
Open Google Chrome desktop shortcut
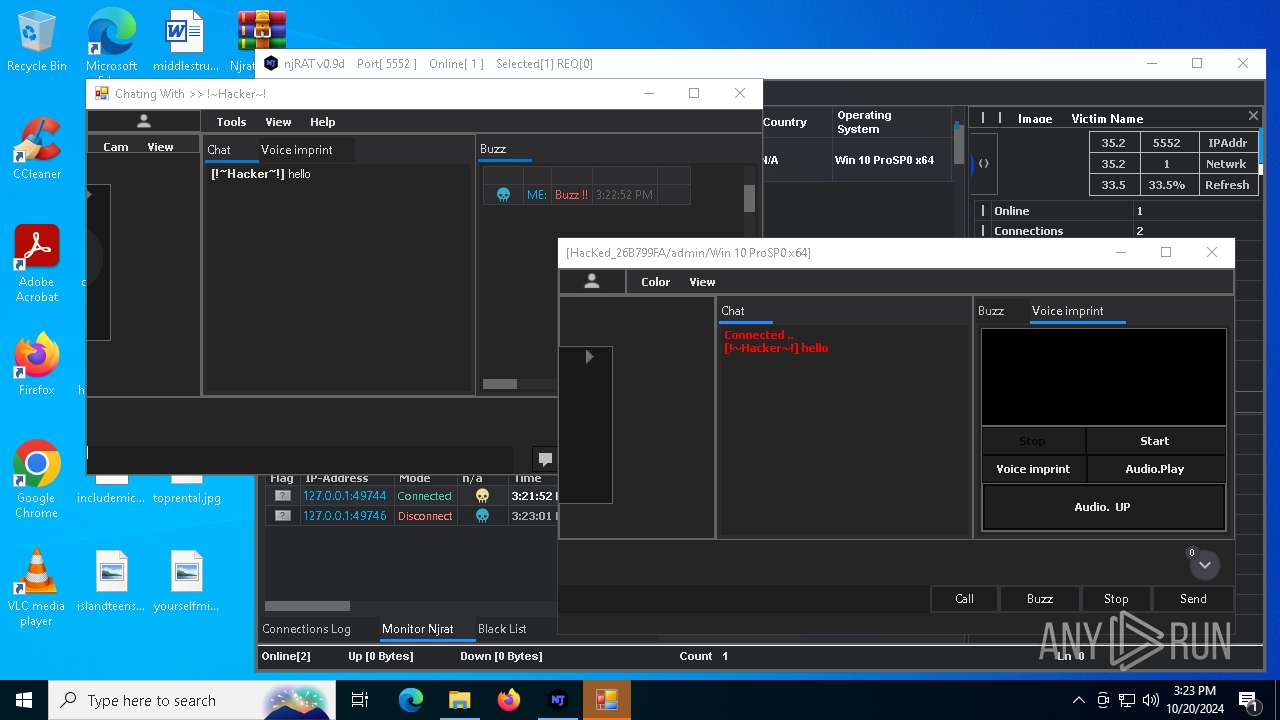coord(37,480)
